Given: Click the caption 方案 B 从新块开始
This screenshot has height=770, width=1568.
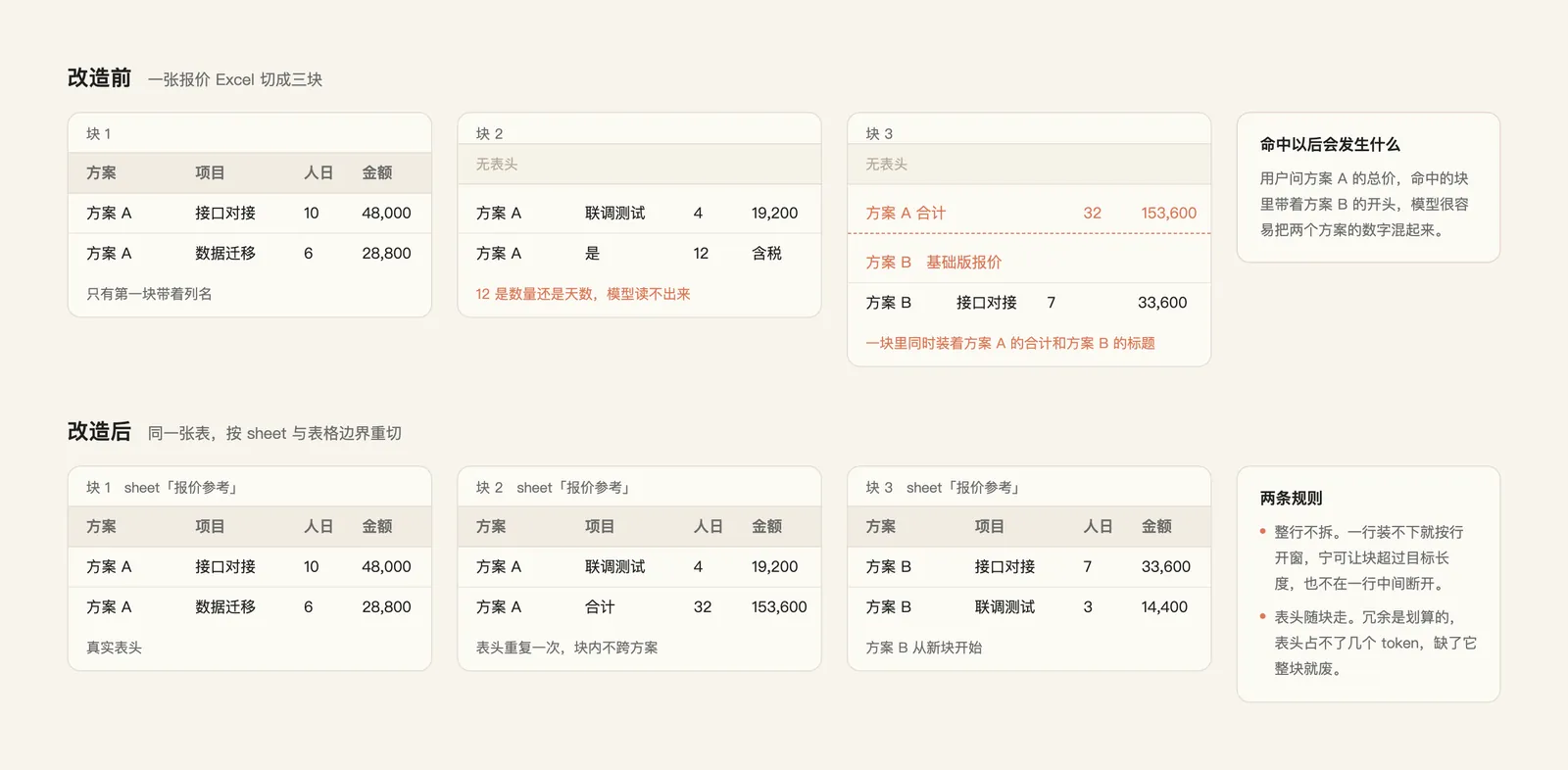Looking at the screenshot, I should tap(923, 648).
